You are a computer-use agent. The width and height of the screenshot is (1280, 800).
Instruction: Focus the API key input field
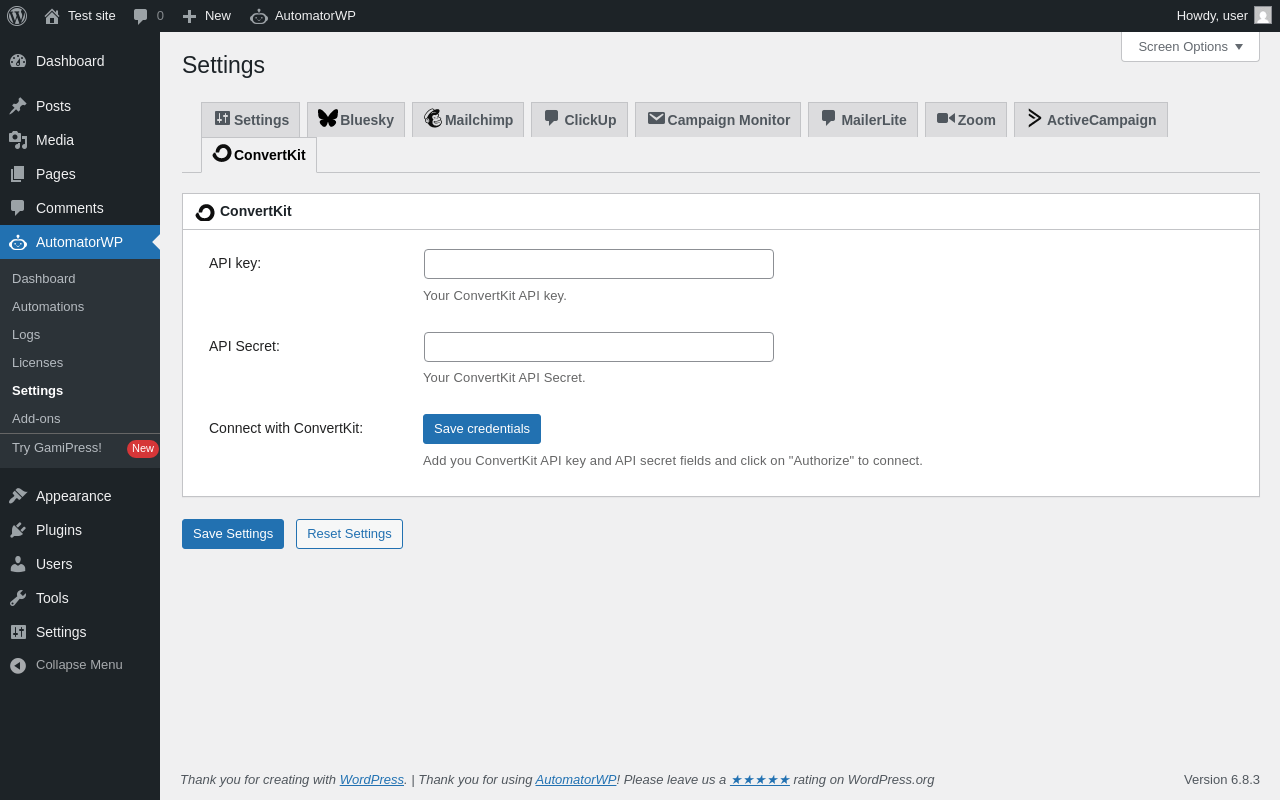[x=599, y=264]
